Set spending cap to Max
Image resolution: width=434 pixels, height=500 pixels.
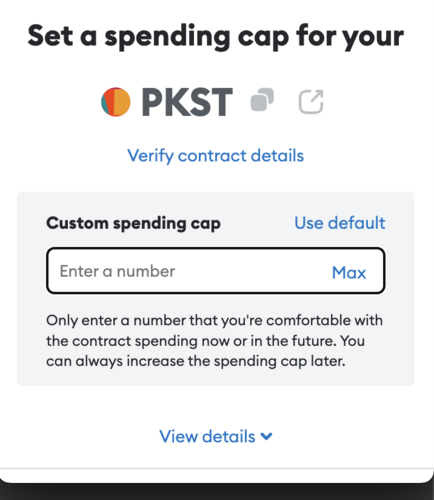(x=349, y=273)
